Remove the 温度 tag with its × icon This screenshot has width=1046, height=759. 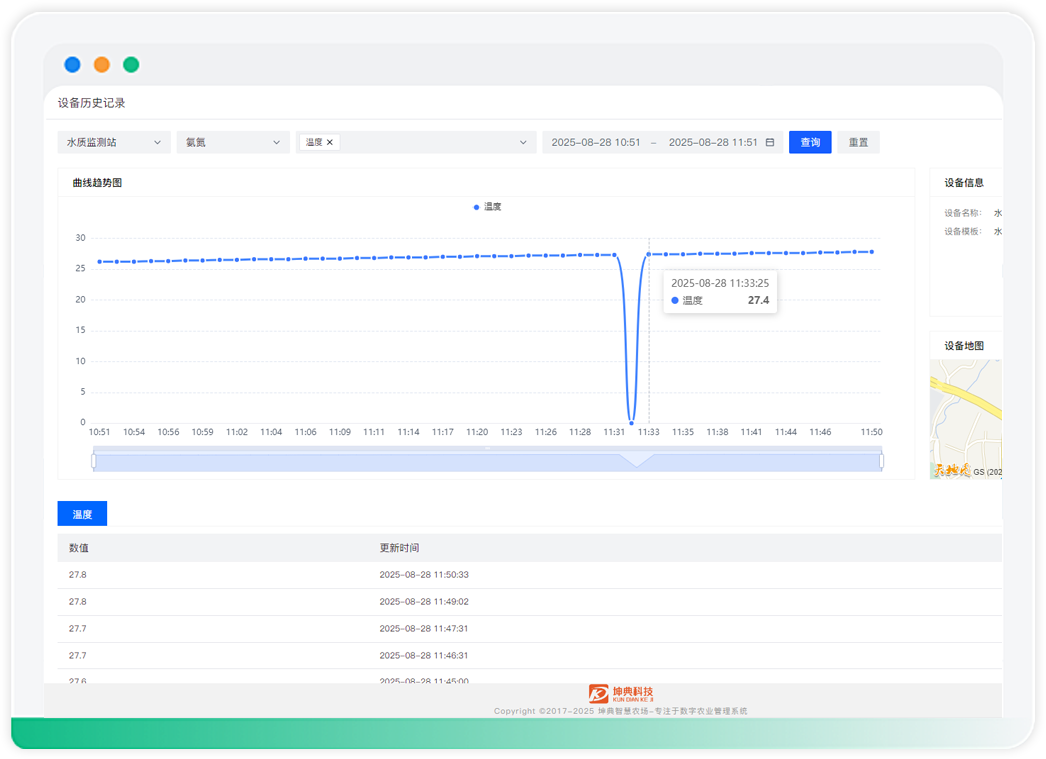coord(330,143)
